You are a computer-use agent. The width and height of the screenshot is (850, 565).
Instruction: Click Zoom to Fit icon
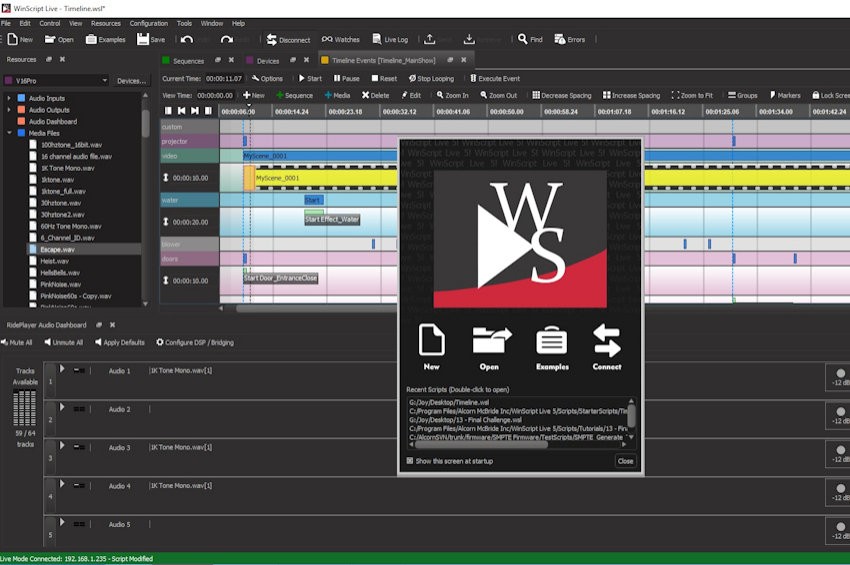click(x=675, y=95)
